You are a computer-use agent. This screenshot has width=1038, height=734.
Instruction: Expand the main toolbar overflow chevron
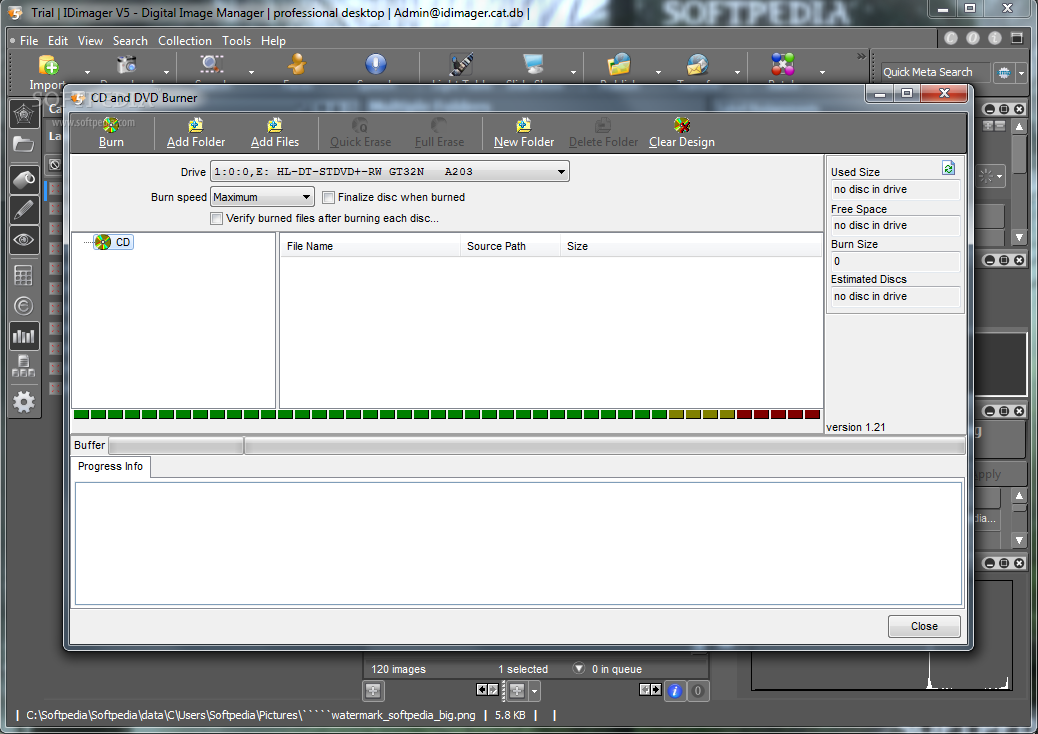pyautogui.click(x=861, y=57)
